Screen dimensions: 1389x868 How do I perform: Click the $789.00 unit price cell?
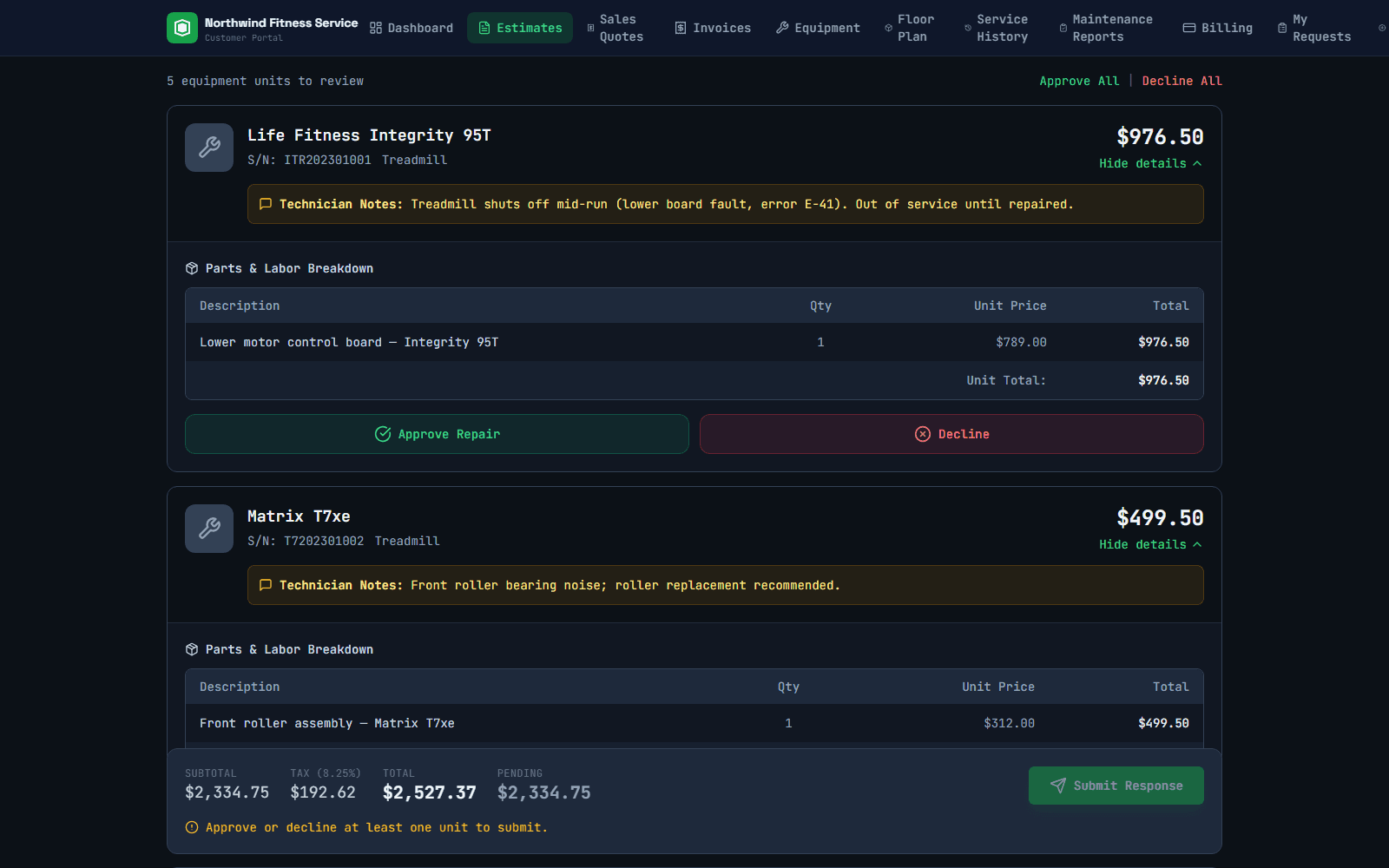tap(1021, 342)
